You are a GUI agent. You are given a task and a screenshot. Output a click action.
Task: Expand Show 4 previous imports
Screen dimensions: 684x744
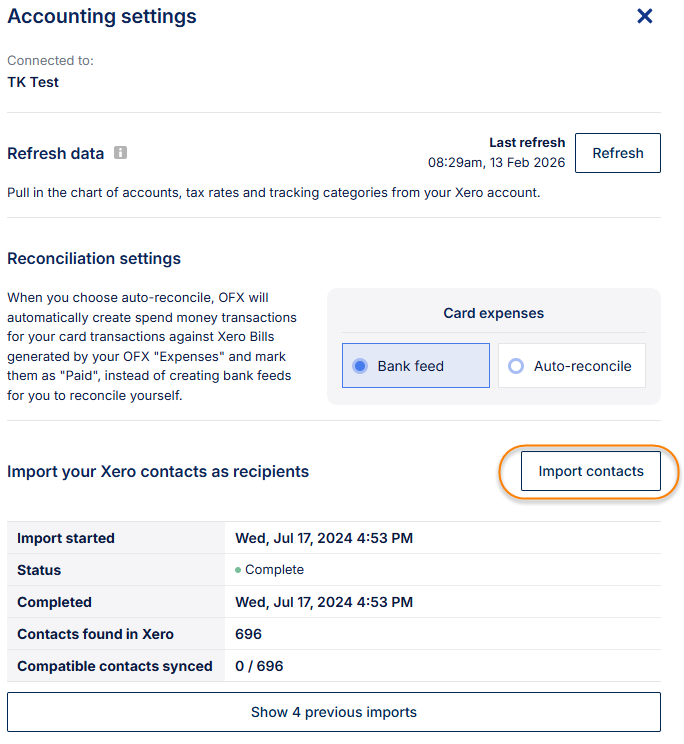point(333,712)
